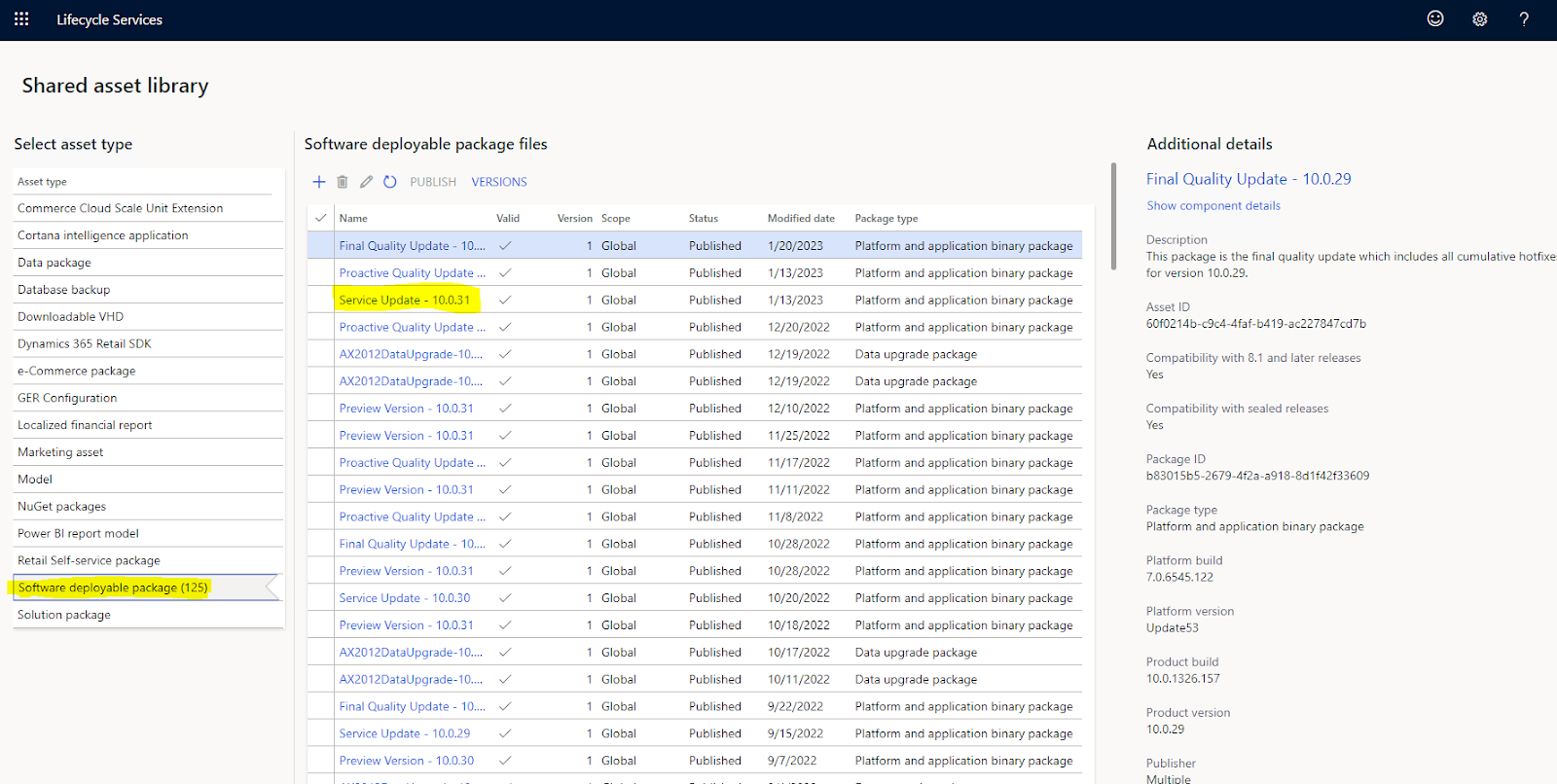
Task: Open AX2012DataUpgrade package dated 10/17/2022
Action: pos(411,653)
